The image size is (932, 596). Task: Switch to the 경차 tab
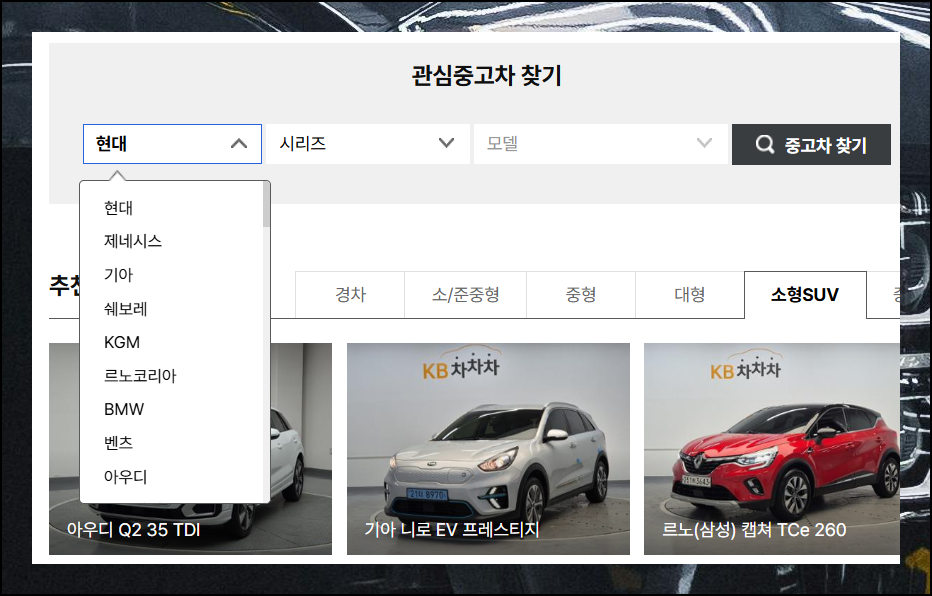pyautogui.click(x=350, y=295)
